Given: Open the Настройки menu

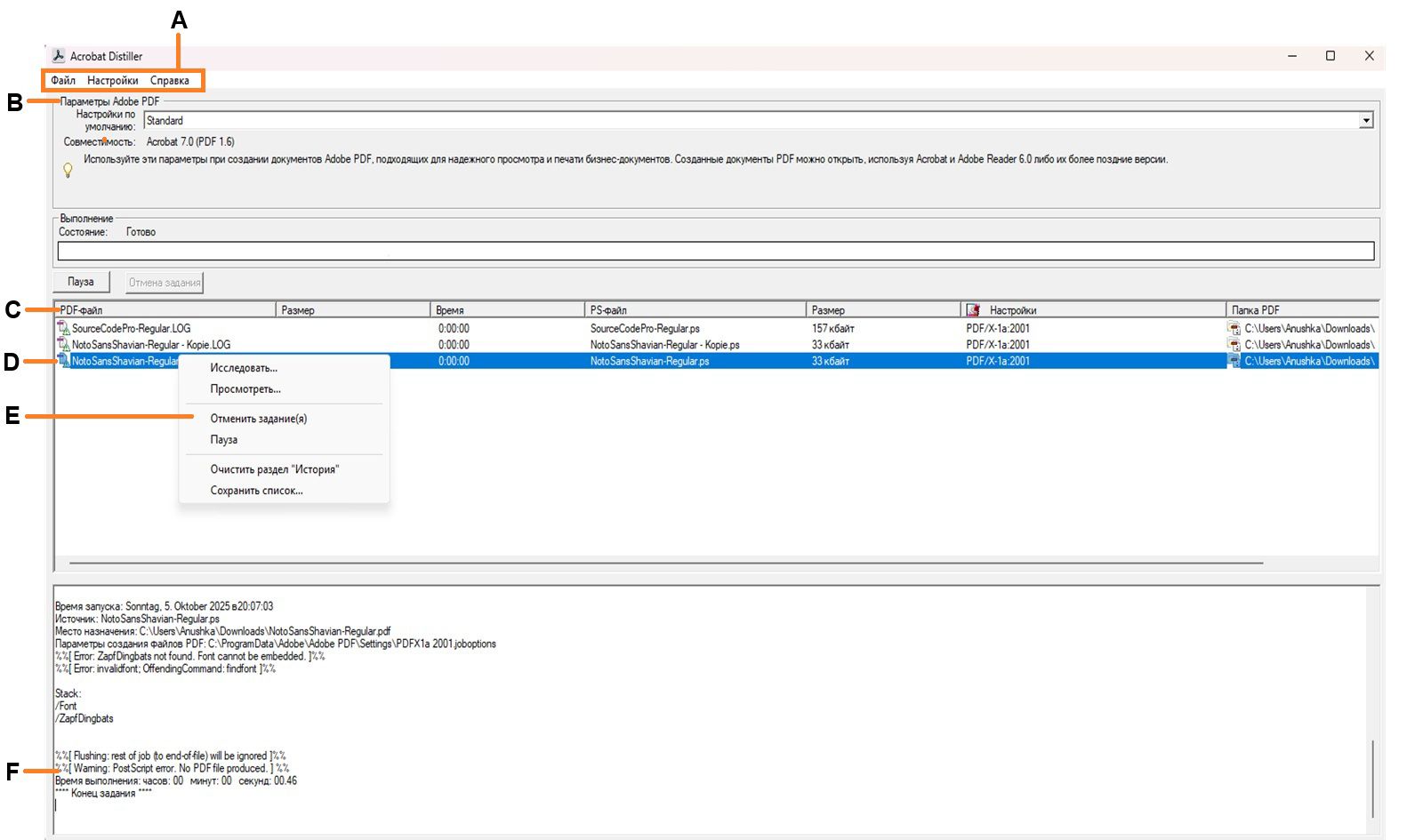Looking at the screenshot, I should 113,80.
